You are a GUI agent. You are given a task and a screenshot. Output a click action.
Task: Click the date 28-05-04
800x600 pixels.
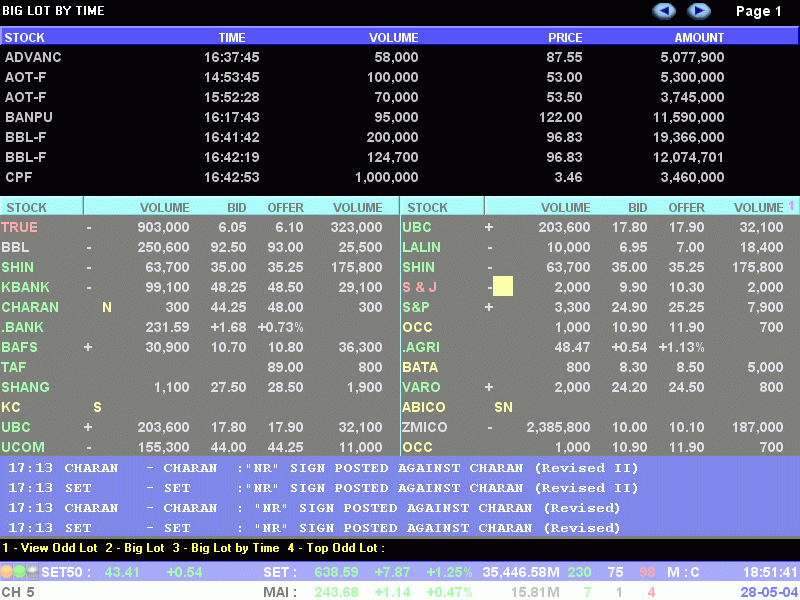769,592
